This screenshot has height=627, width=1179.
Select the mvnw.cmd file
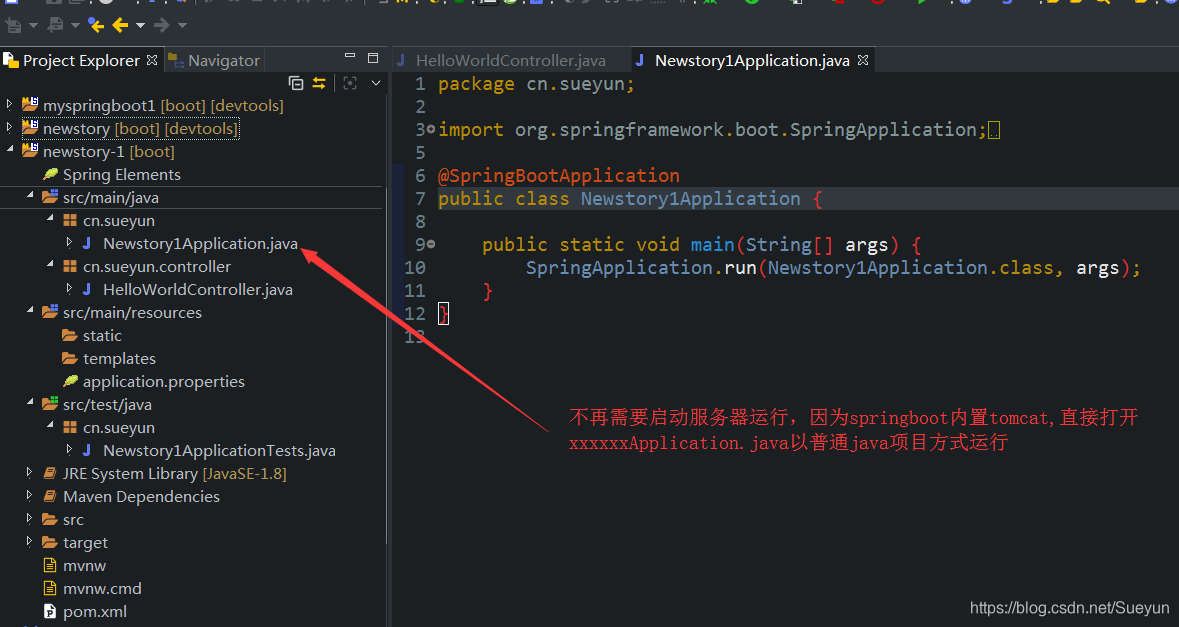(x=102, y=589)
